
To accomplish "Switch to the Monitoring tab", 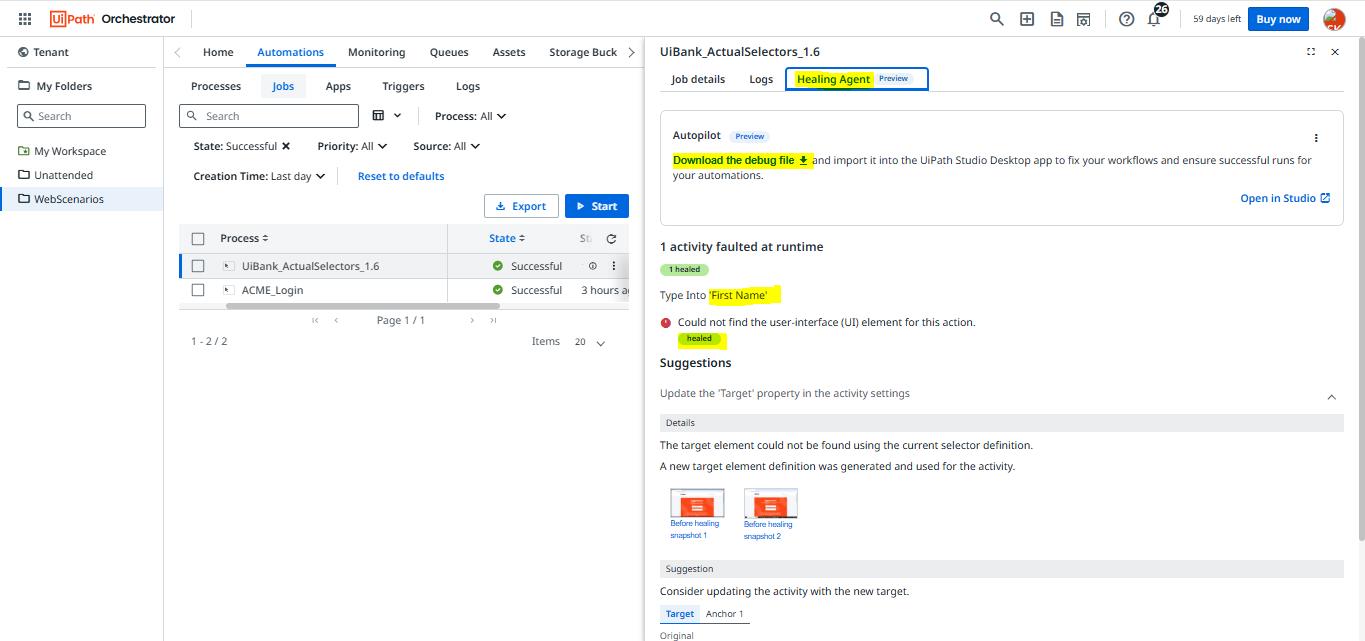I will point(376,52).
